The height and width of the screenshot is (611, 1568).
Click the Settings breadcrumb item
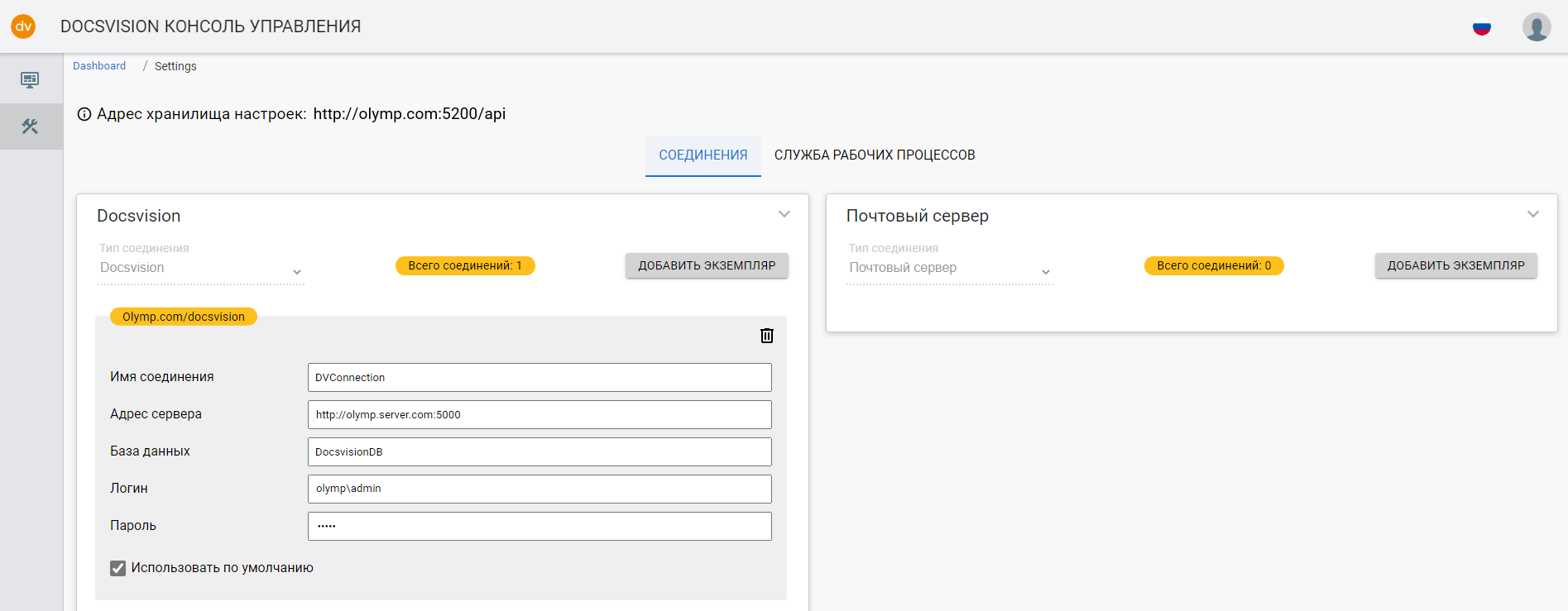coord(175,66)
